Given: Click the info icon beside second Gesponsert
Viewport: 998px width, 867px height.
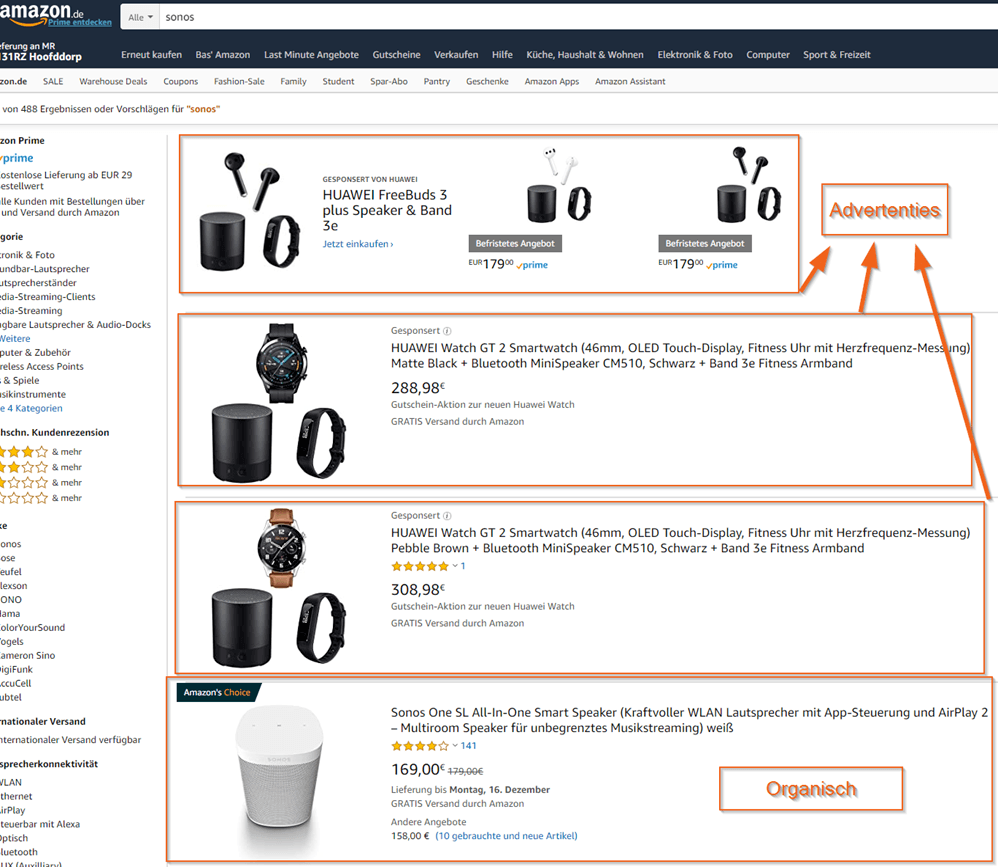Looking at the screenshot, I should point(447,516).
